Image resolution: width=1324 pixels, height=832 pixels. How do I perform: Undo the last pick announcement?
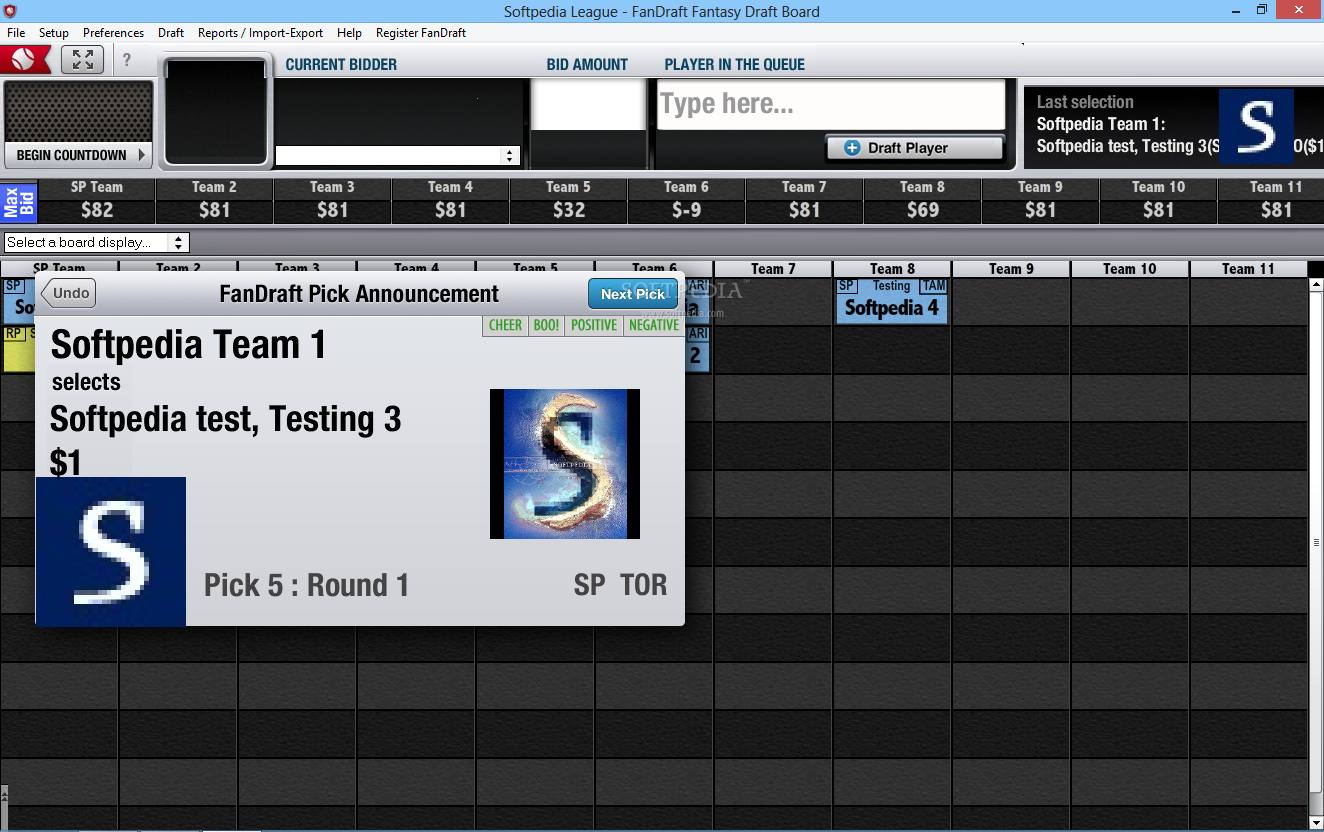tap(68, 293)
